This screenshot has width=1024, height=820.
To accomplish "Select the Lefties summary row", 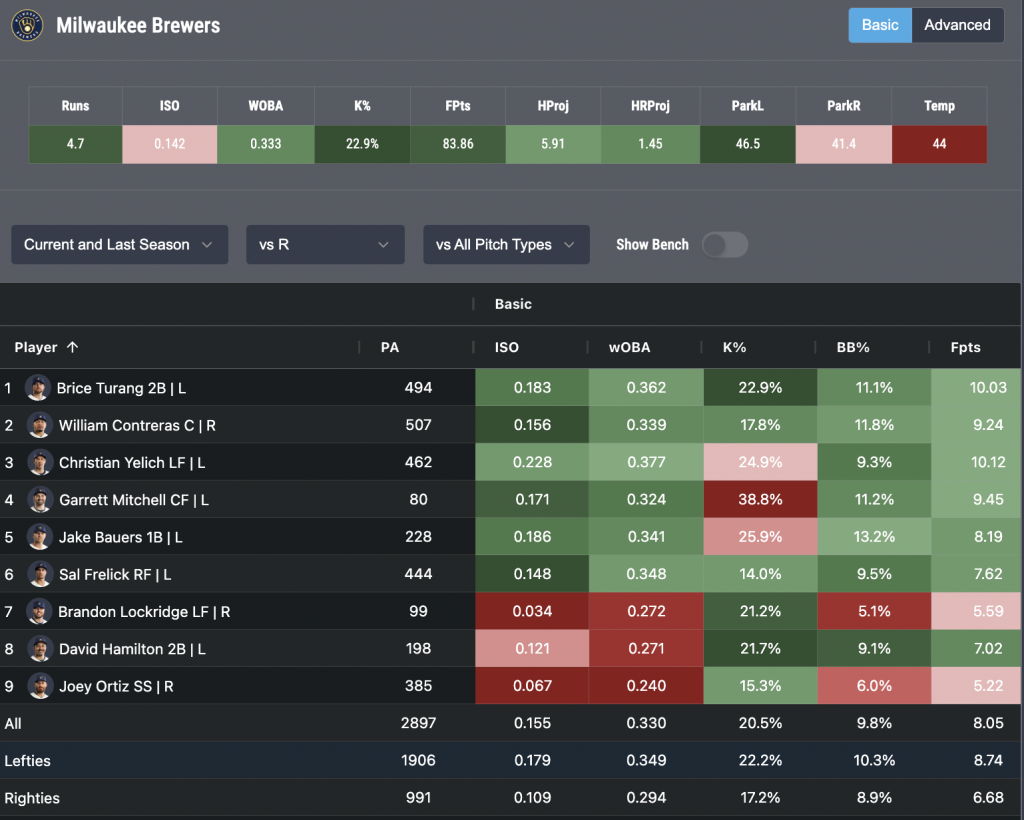I will tap(28, 761).
